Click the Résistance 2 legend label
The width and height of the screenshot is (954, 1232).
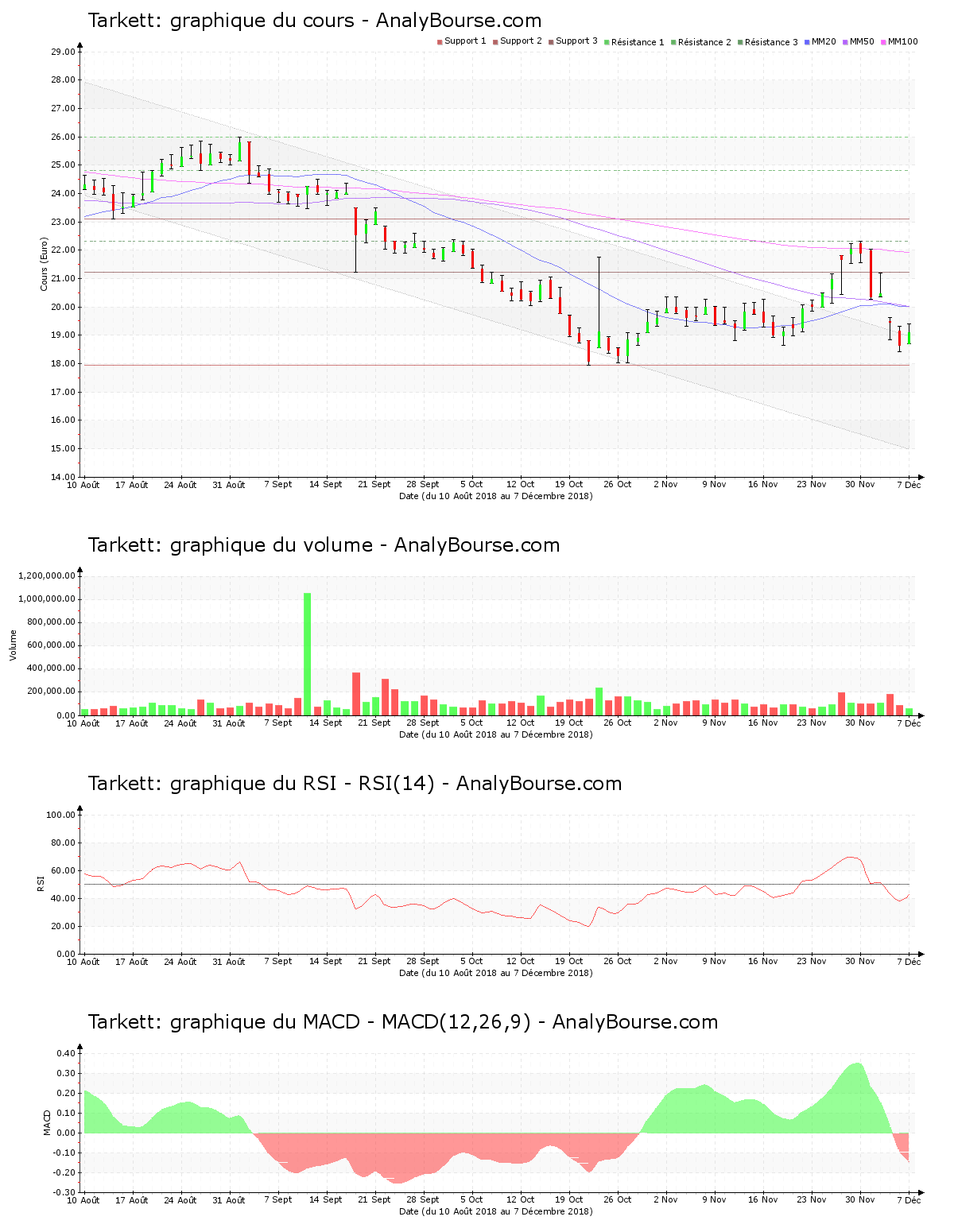point(704,42)
